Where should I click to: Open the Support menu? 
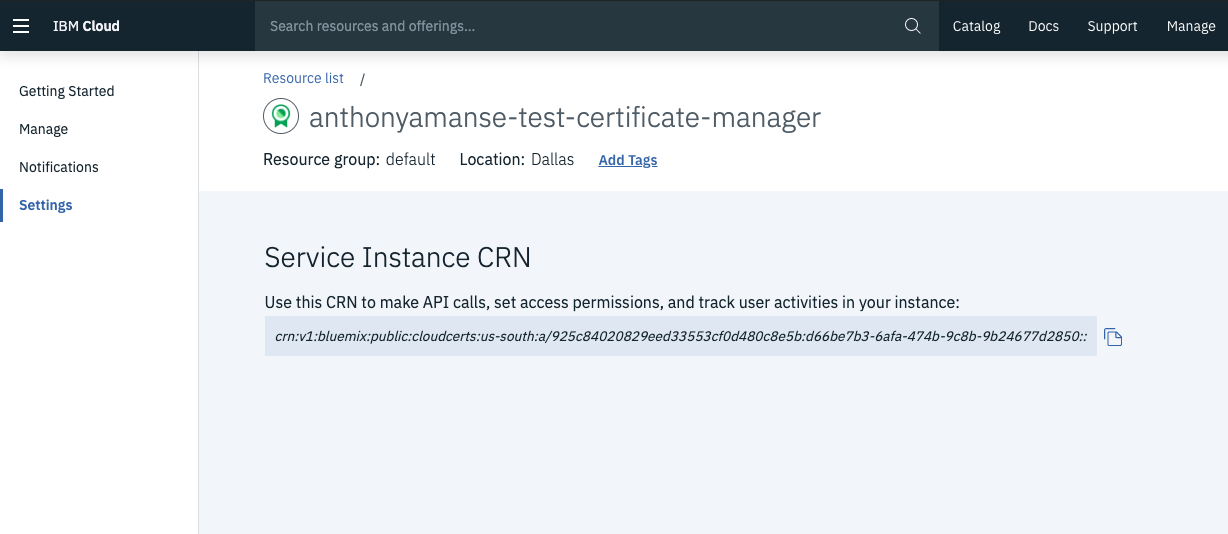pos(1112,26)
